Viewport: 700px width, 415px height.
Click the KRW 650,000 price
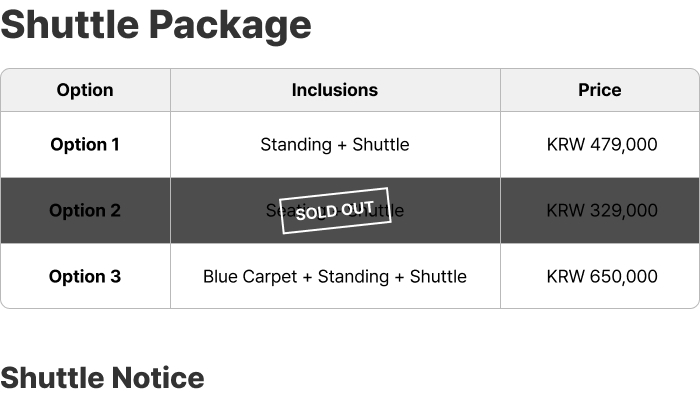[x=602, y=277]
